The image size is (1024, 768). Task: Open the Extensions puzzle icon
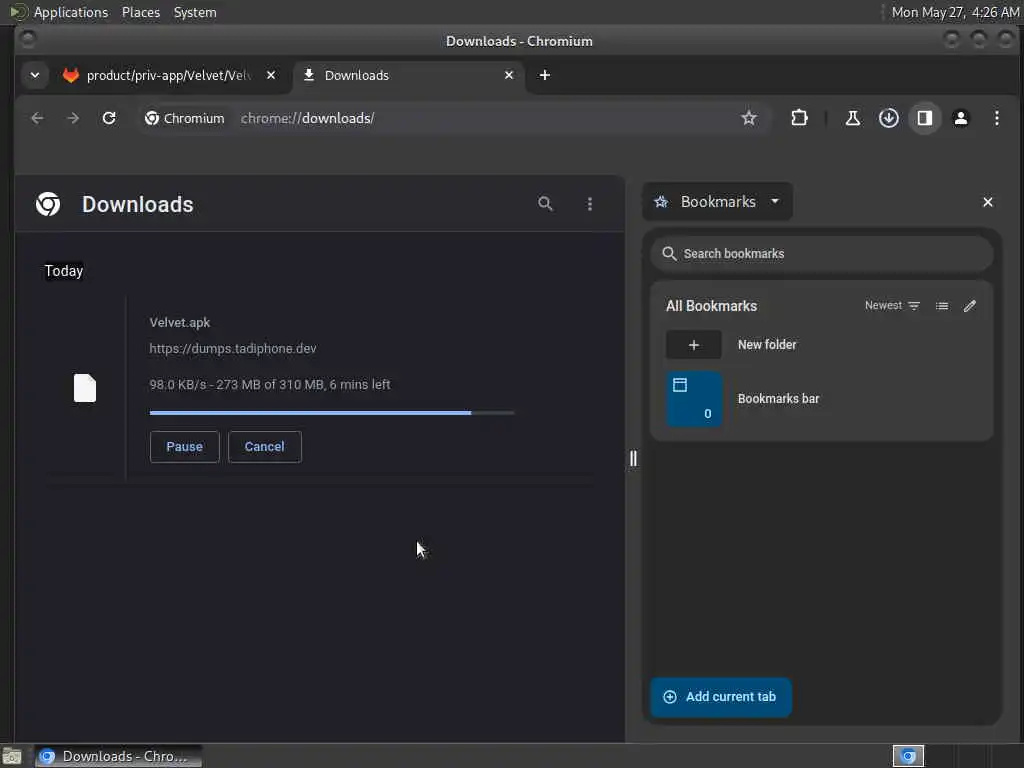tap(799, 118)
